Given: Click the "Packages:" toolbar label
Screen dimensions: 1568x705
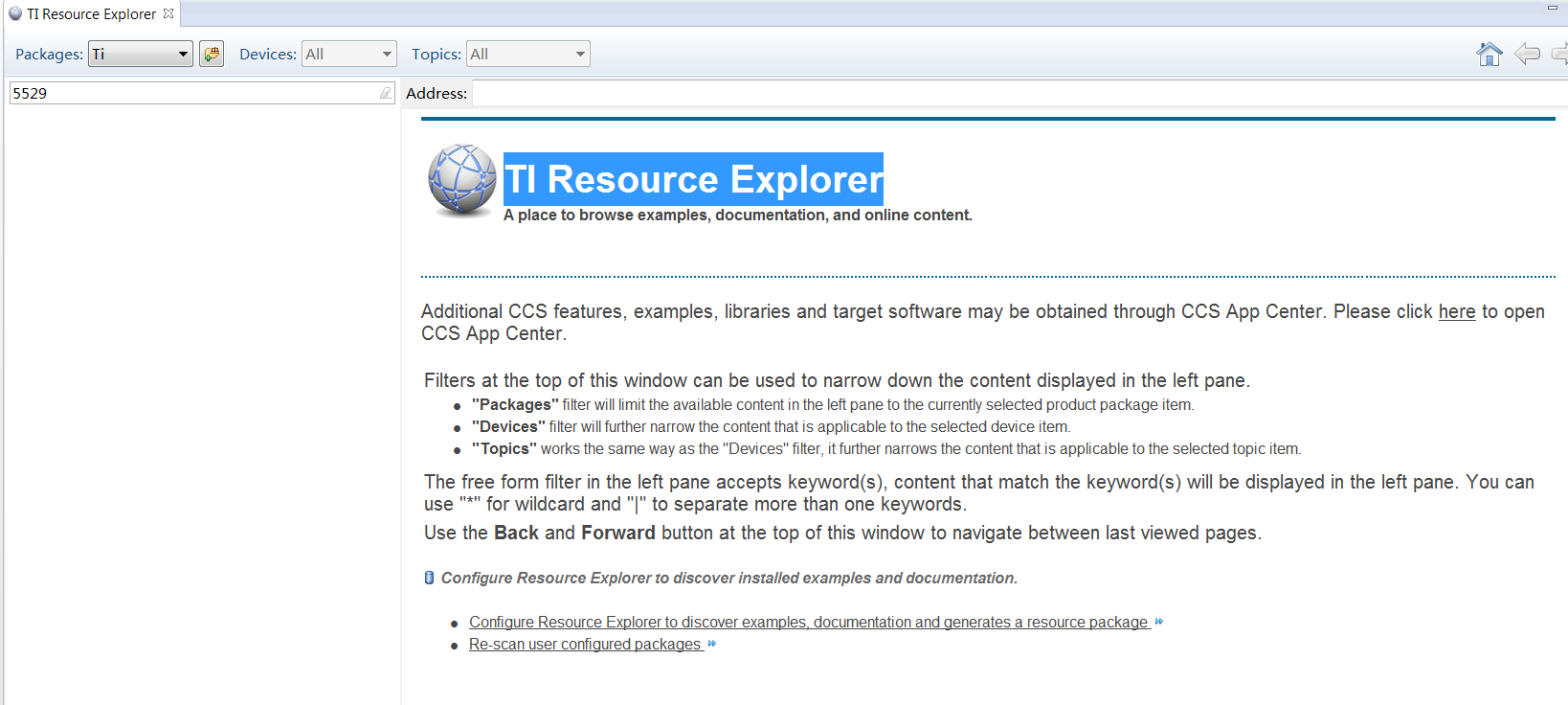Looking at the screenshot, I should click(x=49, y=54).
